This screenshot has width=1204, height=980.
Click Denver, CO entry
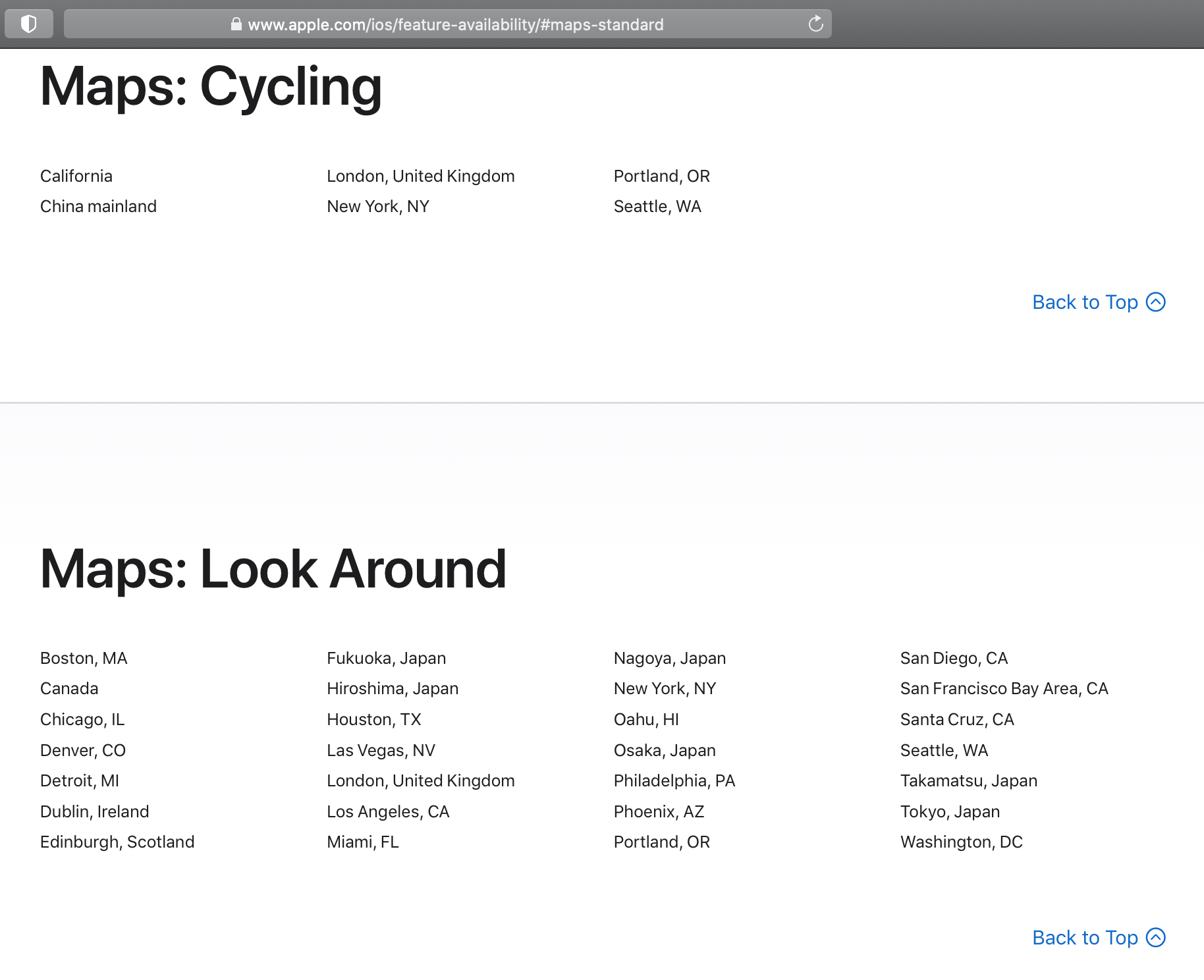(83, 751)
